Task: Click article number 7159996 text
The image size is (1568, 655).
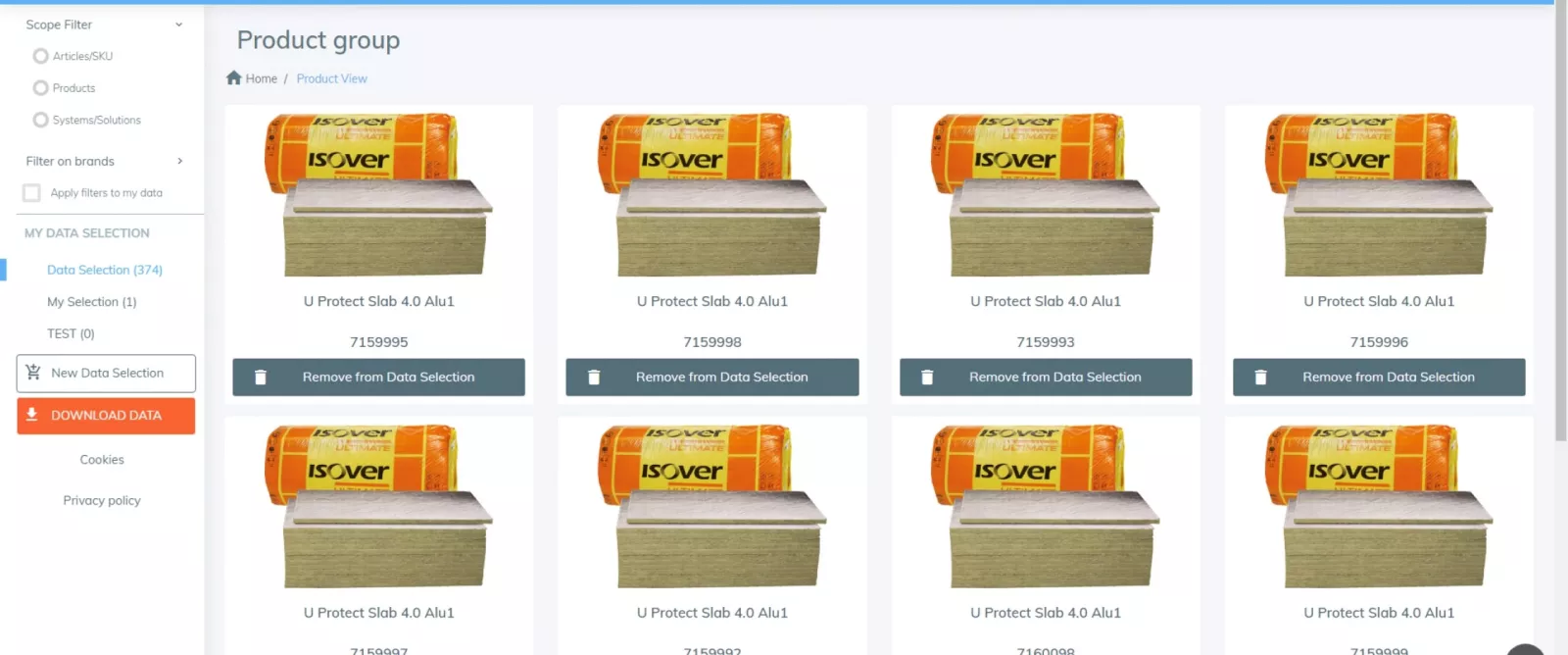Action: [x=1379, y=342]
